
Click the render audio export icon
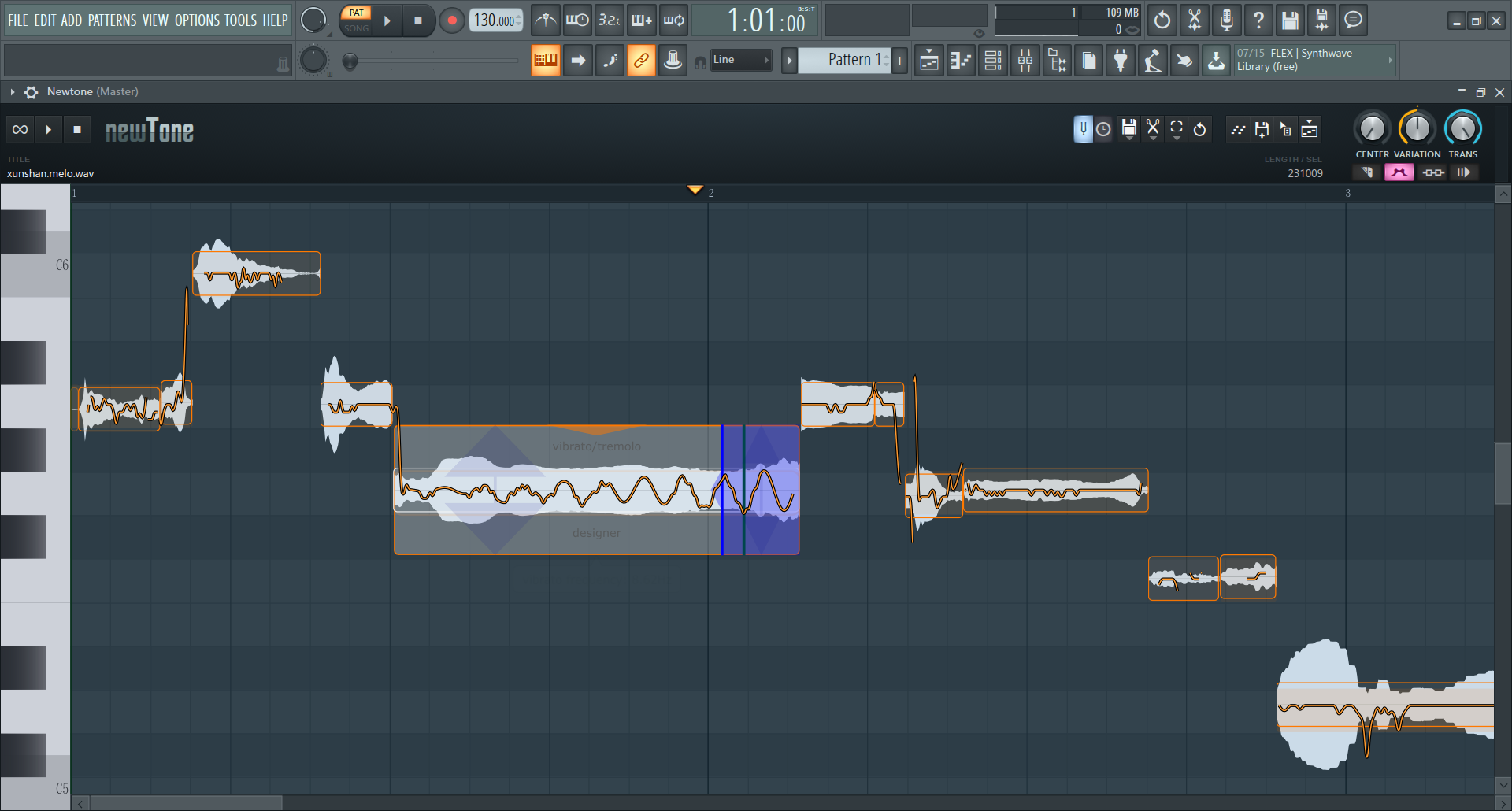click(1321, 20)
